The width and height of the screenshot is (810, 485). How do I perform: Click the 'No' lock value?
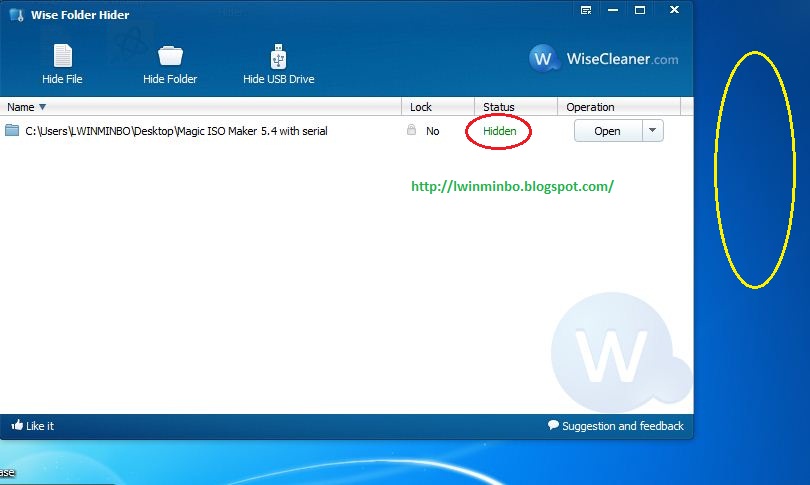point(432,131)
